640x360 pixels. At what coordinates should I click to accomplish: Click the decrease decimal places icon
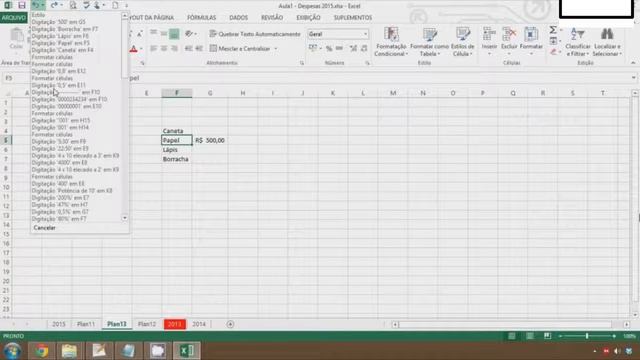[x=364, y=49]
